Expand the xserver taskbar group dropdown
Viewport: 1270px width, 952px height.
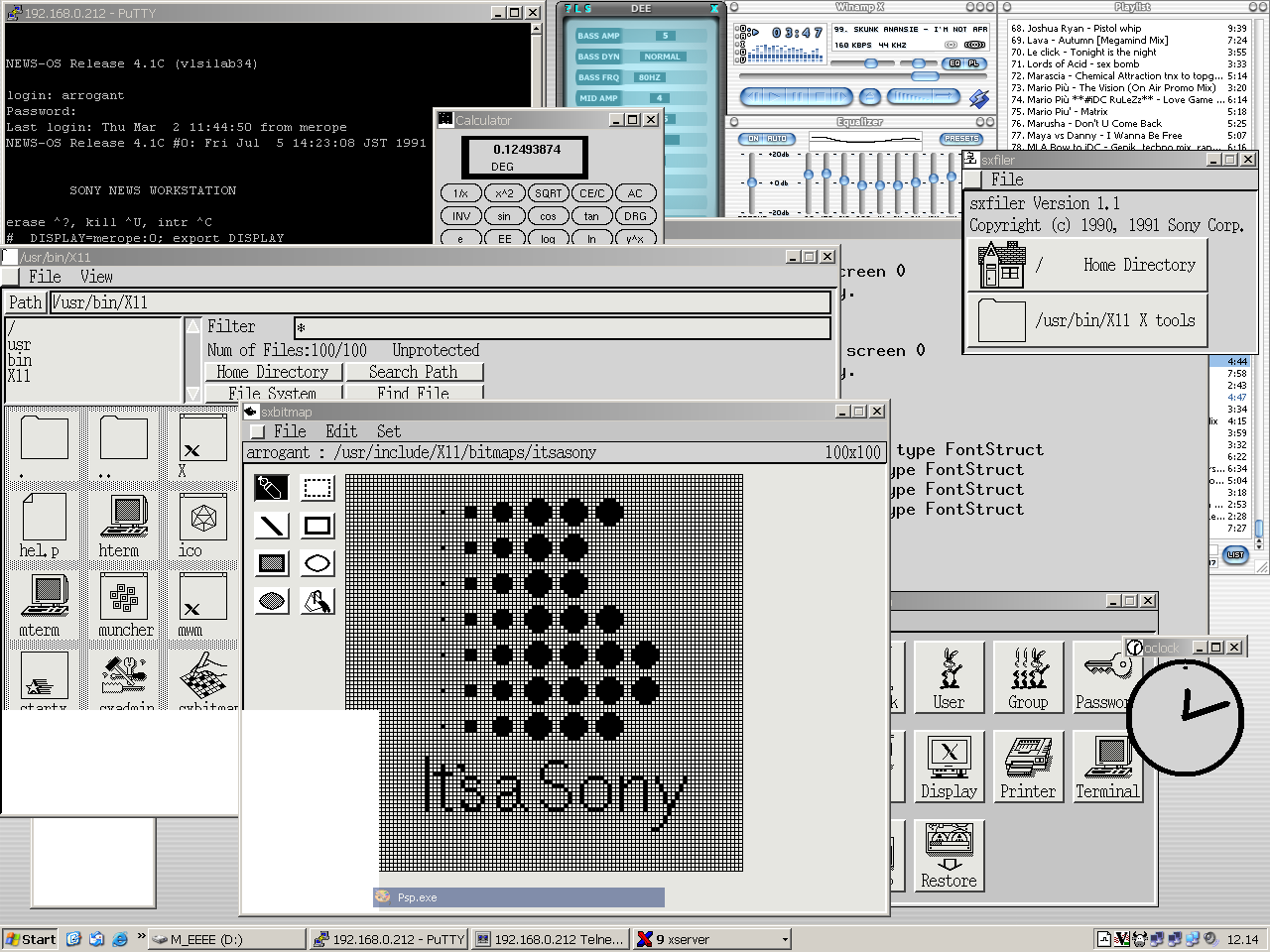pos(785,939)
